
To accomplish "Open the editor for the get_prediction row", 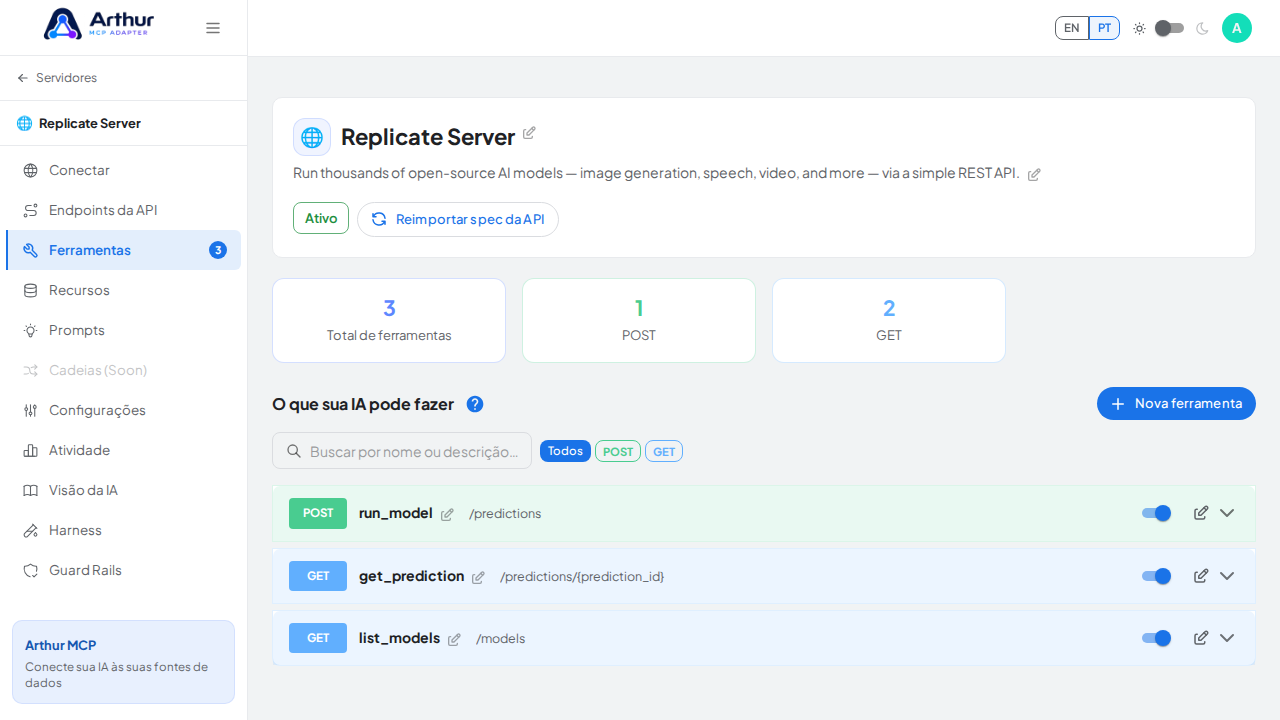I will pyautogui.click(x=1201, y=576).
